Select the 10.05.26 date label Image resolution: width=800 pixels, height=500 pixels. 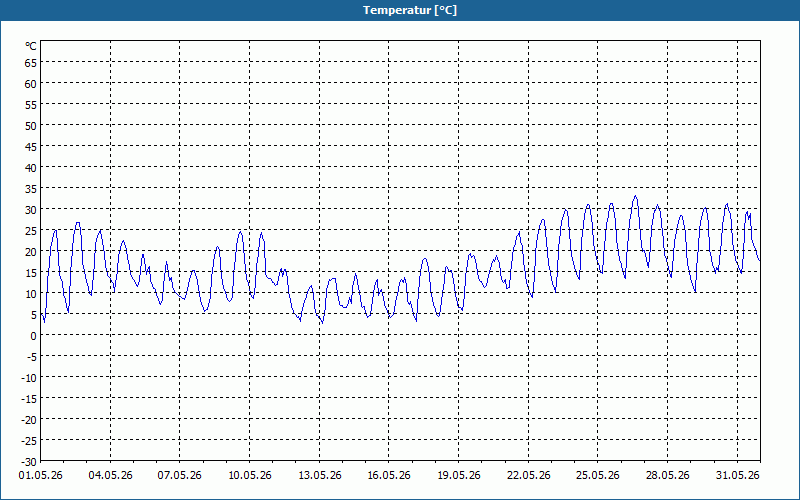point(249,476)
